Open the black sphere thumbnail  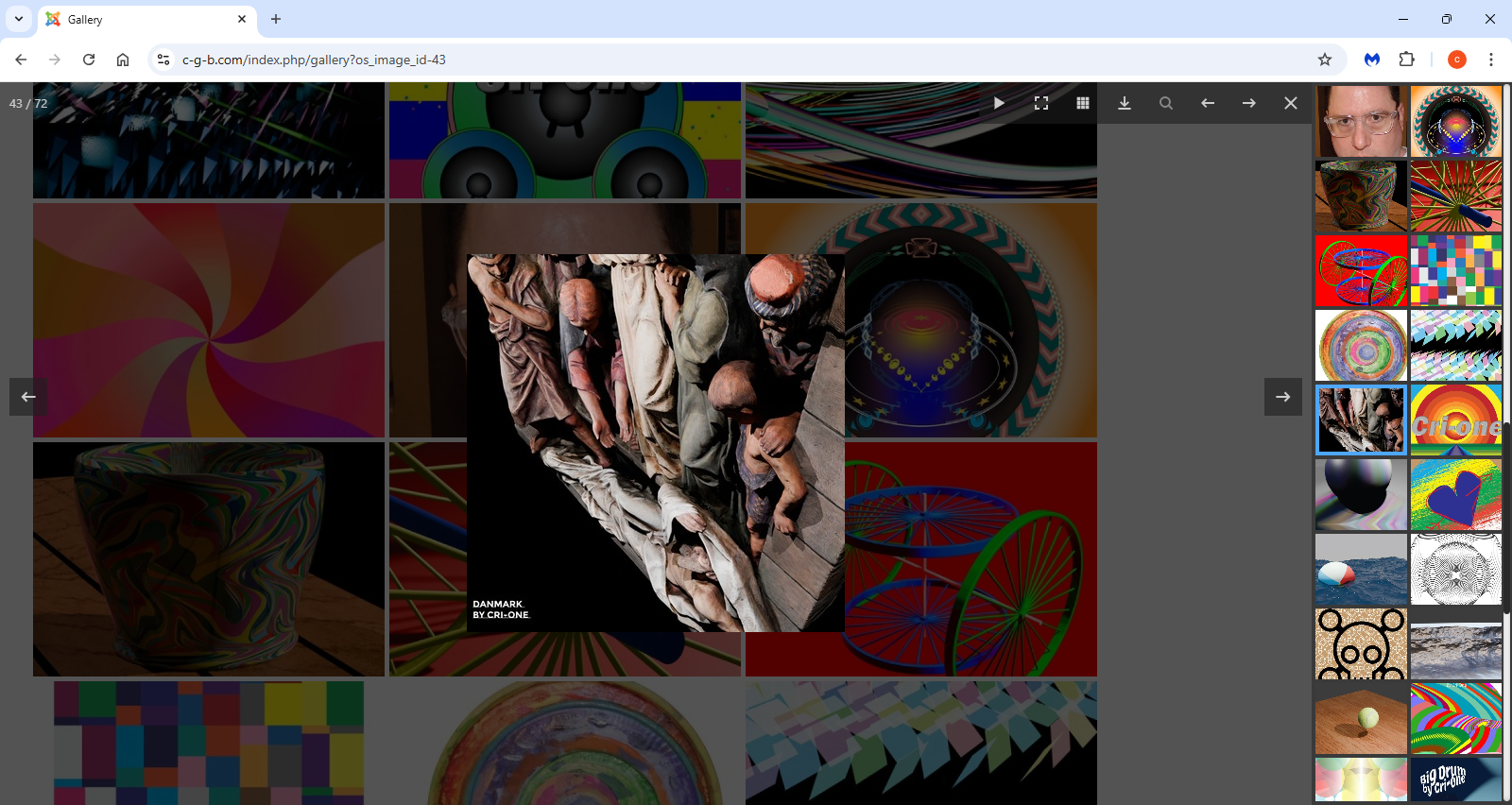(1362, 494)
